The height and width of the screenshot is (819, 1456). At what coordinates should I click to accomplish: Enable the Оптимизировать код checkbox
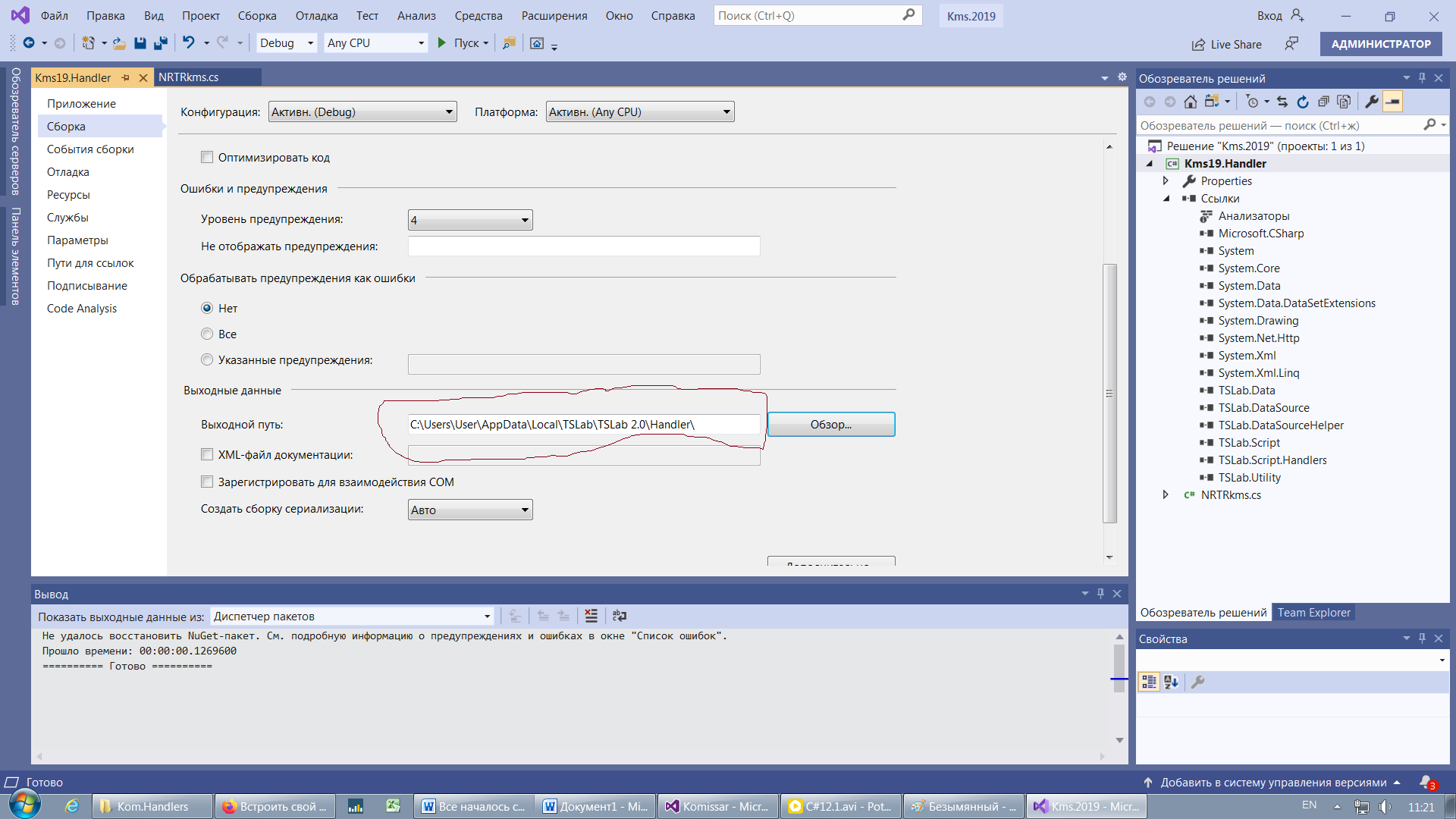click(207, 158)
